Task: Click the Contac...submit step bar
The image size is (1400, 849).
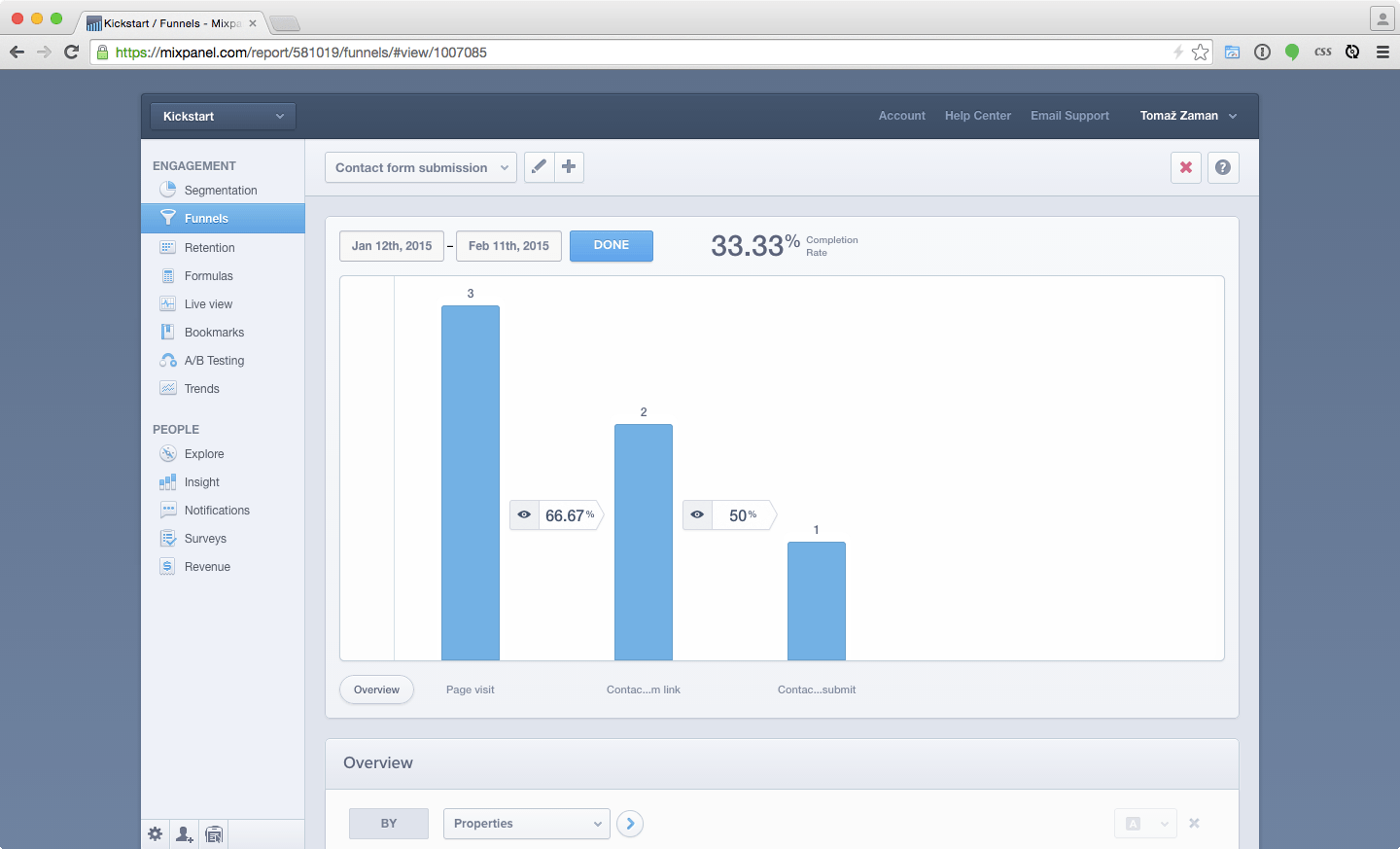Action: (x=817, y=601)
